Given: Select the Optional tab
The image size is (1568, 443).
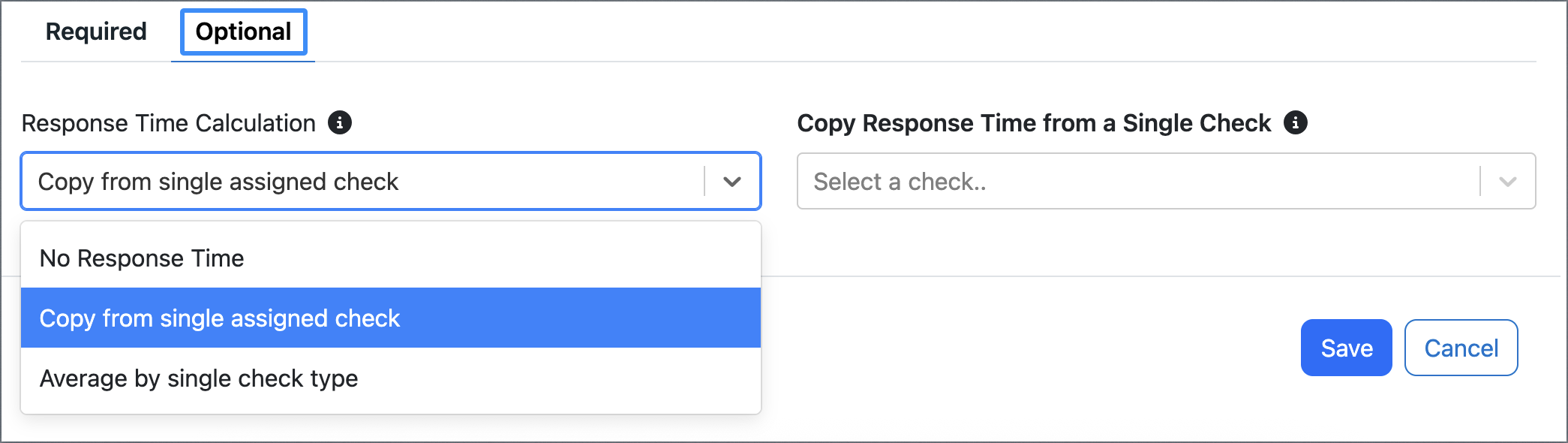Looking at the screenshot, I should [x=243, y=32].
